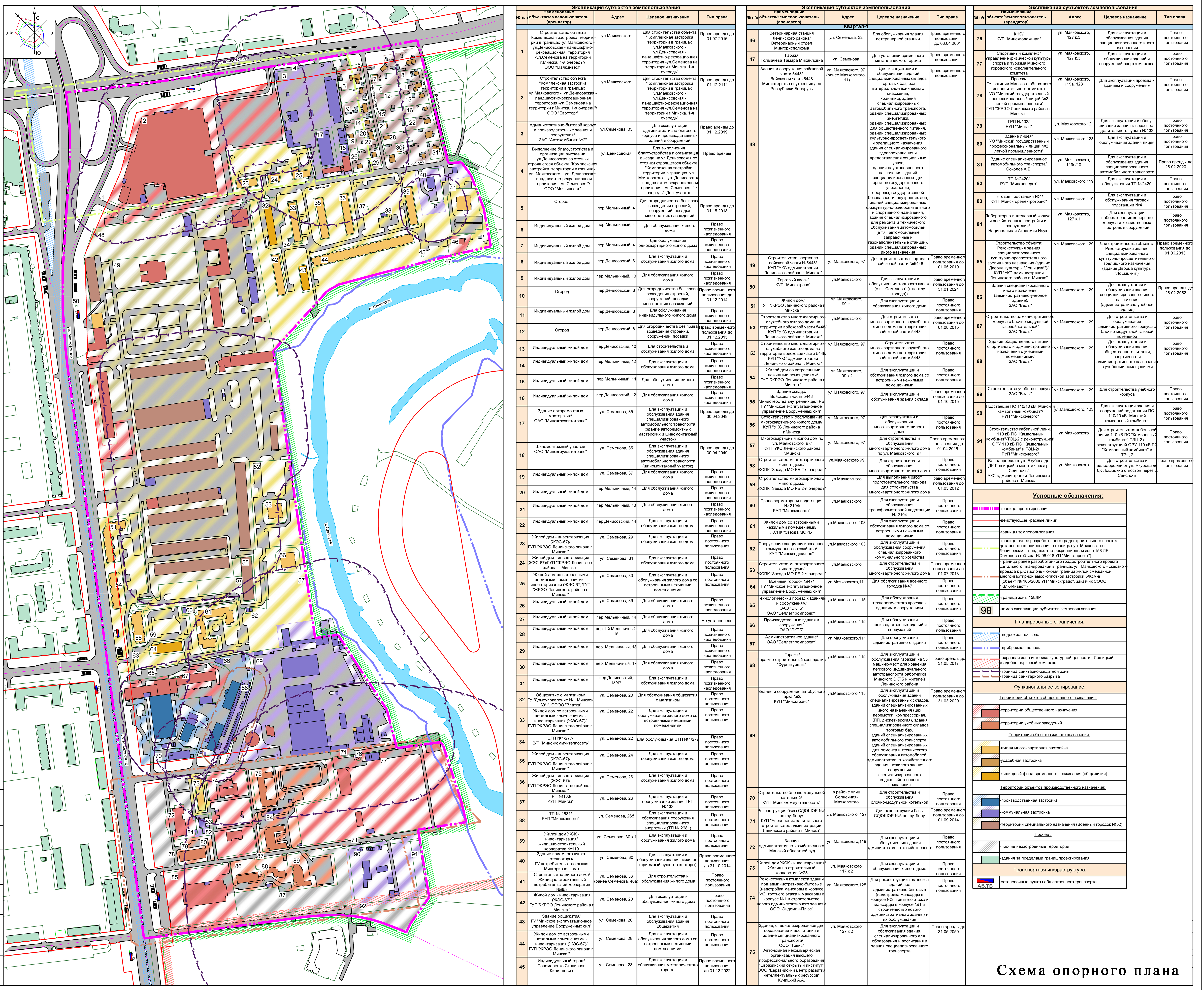
Task: Click table row 90 'Подстанция ПС 110/10 кВ'
Action: click(1083, 413)
